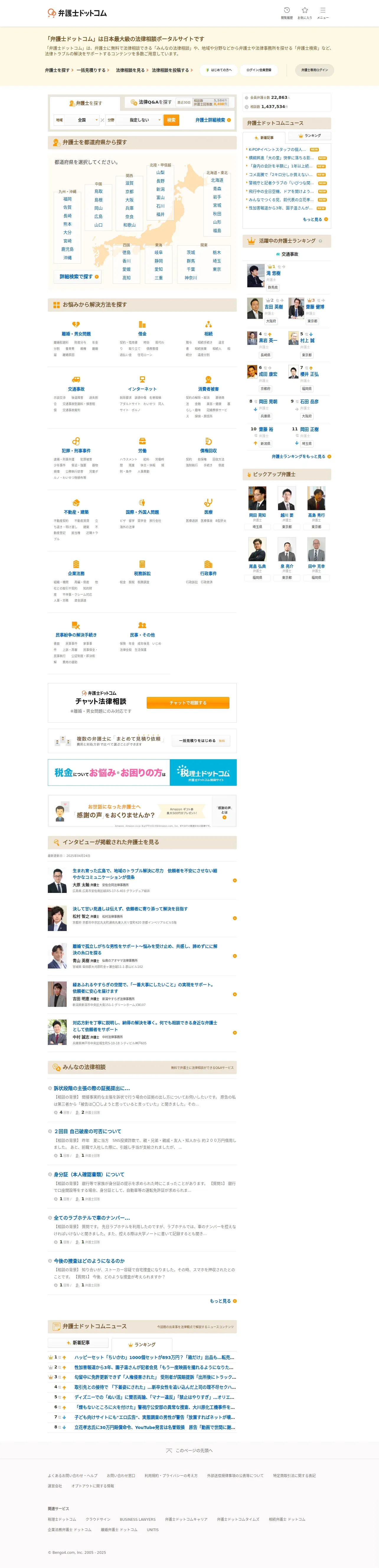Select the ランキング tab in sidebar news
379x1568 pixels.
point(310,136)
